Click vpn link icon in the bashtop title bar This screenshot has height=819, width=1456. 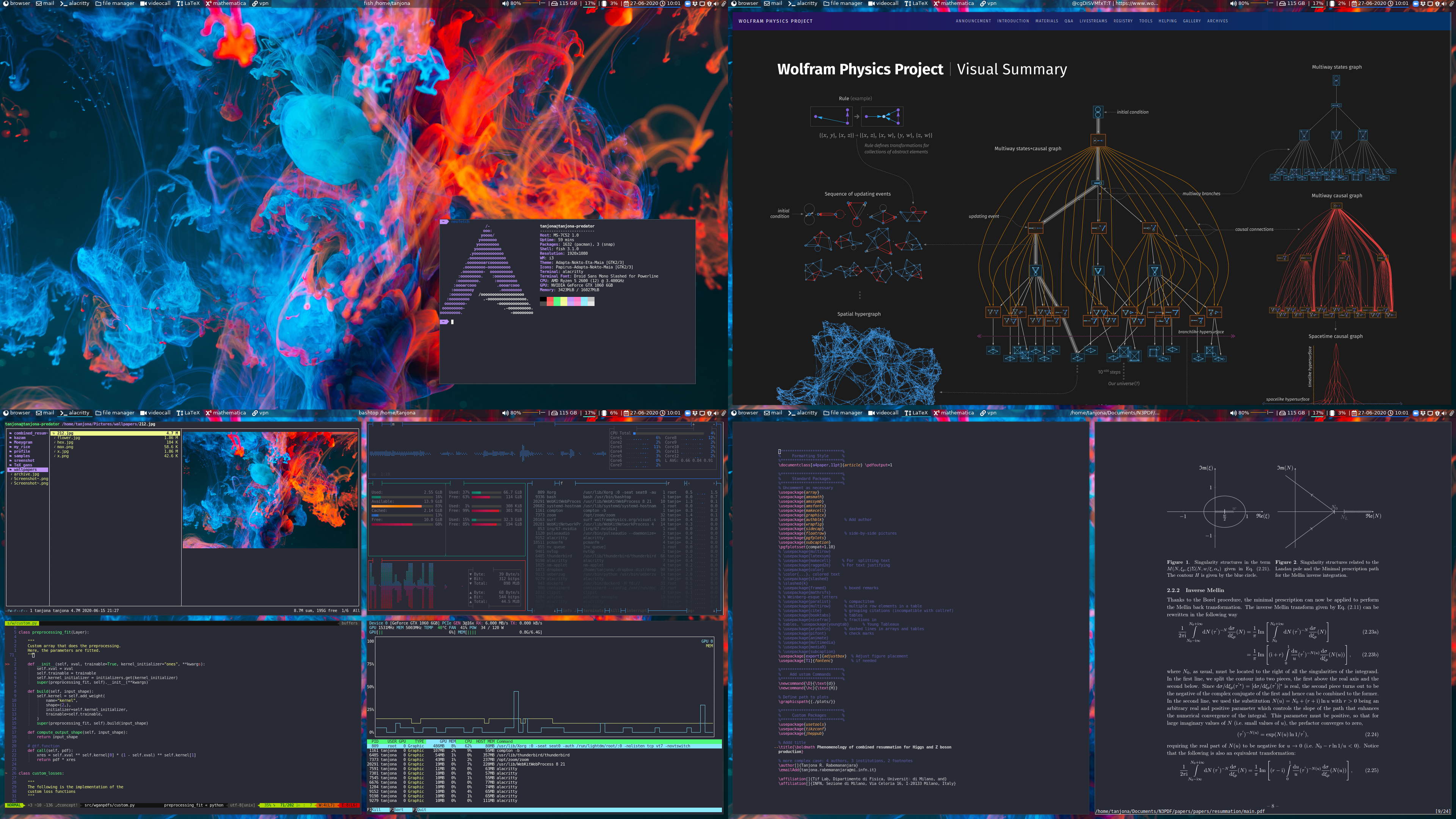[x=255, y=413]
